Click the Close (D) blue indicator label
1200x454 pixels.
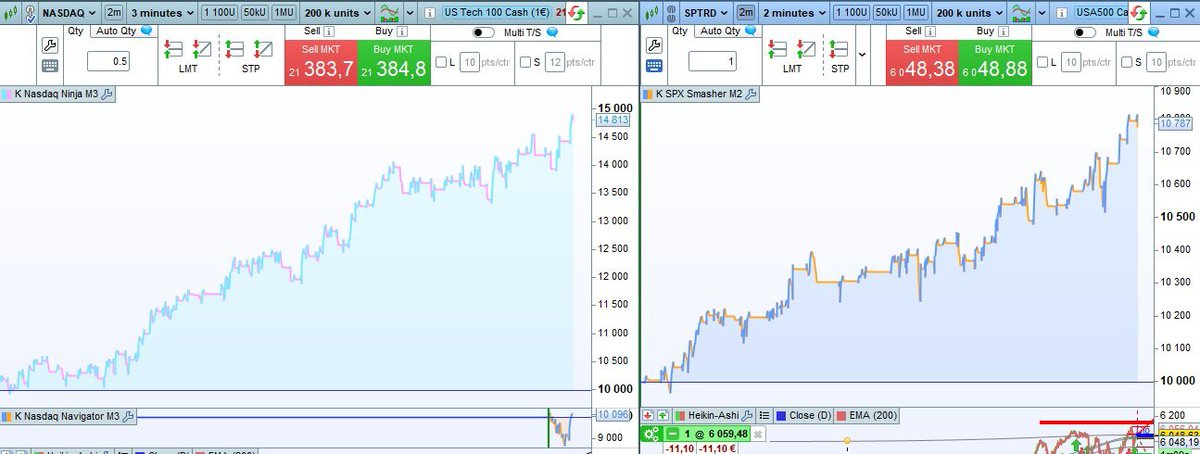(x=810, y=415)
